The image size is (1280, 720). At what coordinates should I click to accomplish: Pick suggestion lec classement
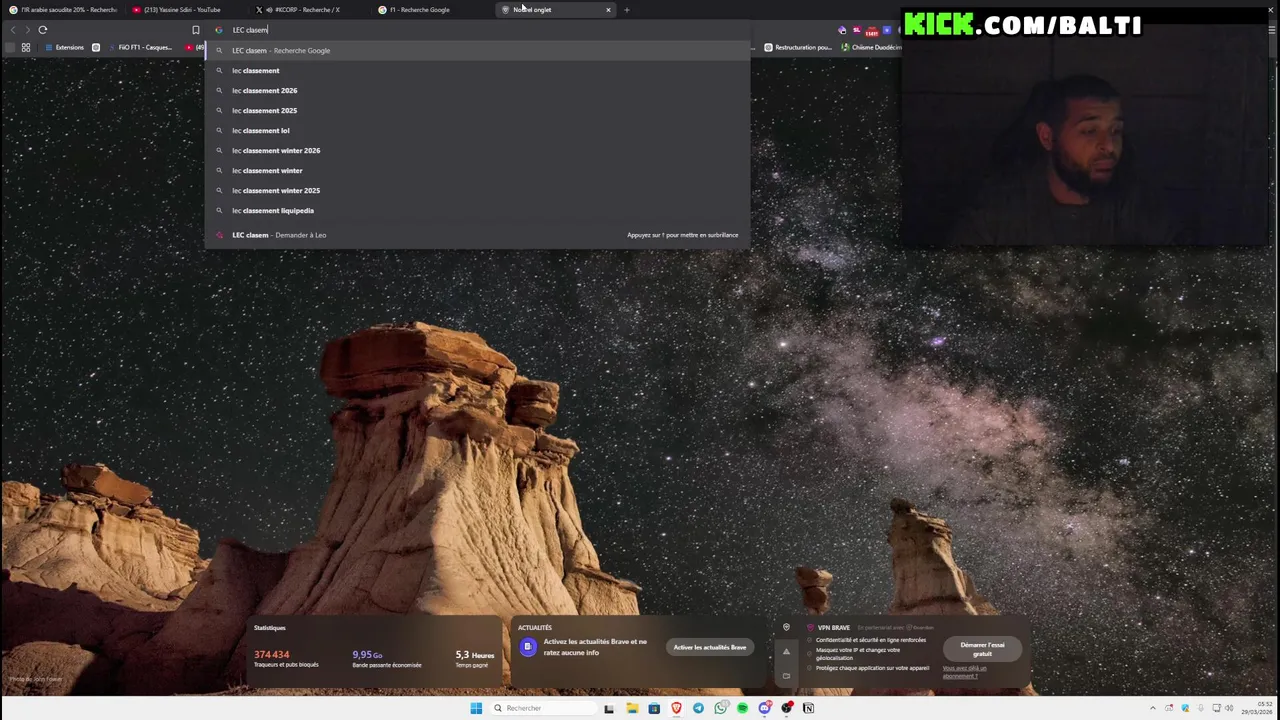[477, 70]
